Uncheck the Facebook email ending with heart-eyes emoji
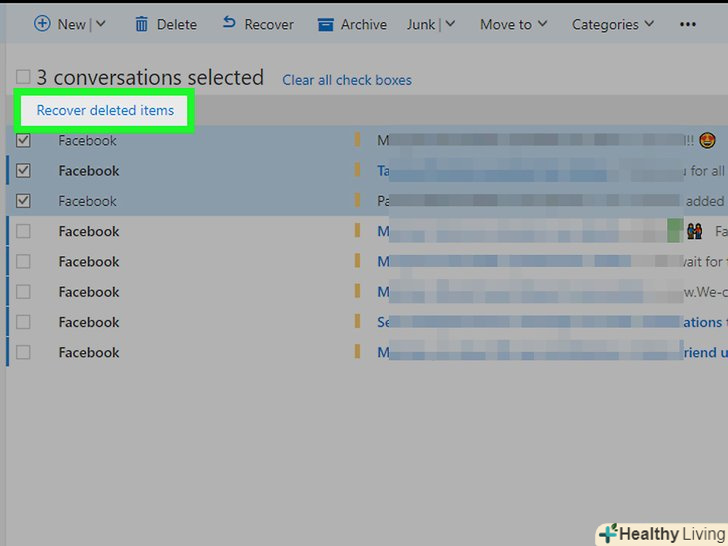This screenshot has height=546, width=728. [x=23, y=140]
